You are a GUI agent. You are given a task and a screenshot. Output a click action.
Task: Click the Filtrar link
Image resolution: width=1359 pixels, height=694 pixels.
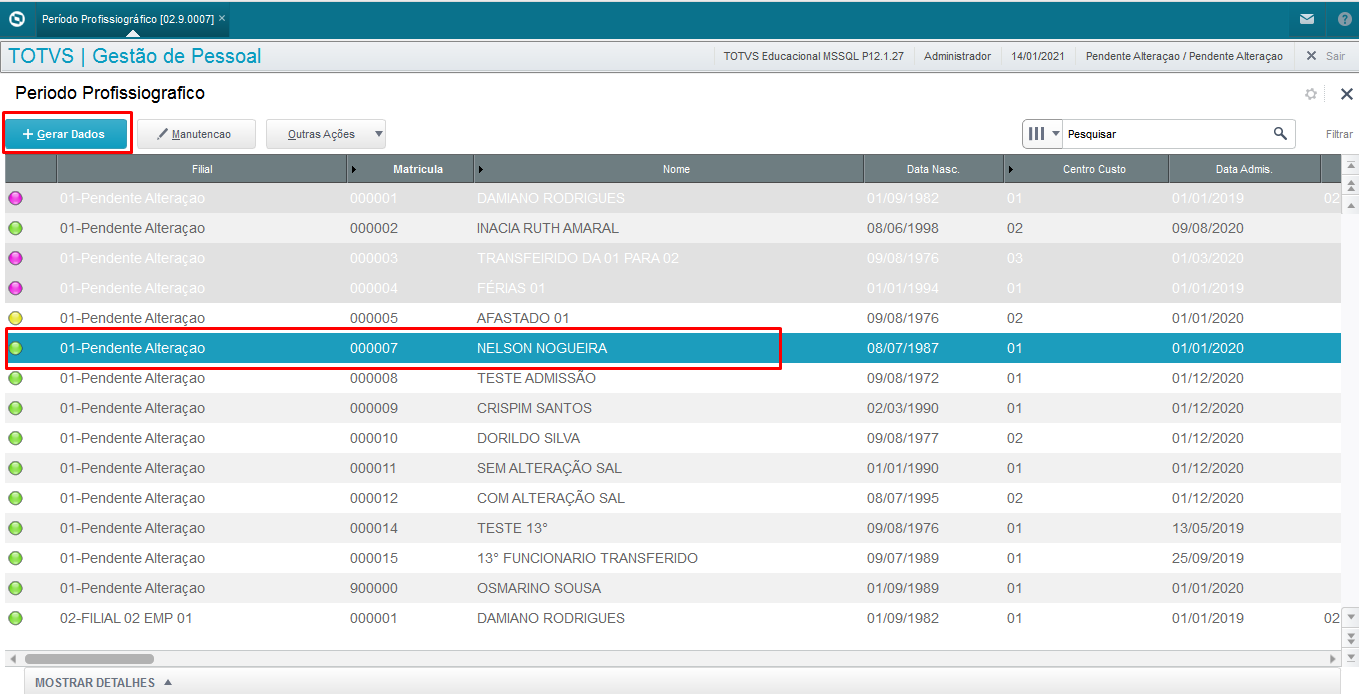[x=1339, y=134]
